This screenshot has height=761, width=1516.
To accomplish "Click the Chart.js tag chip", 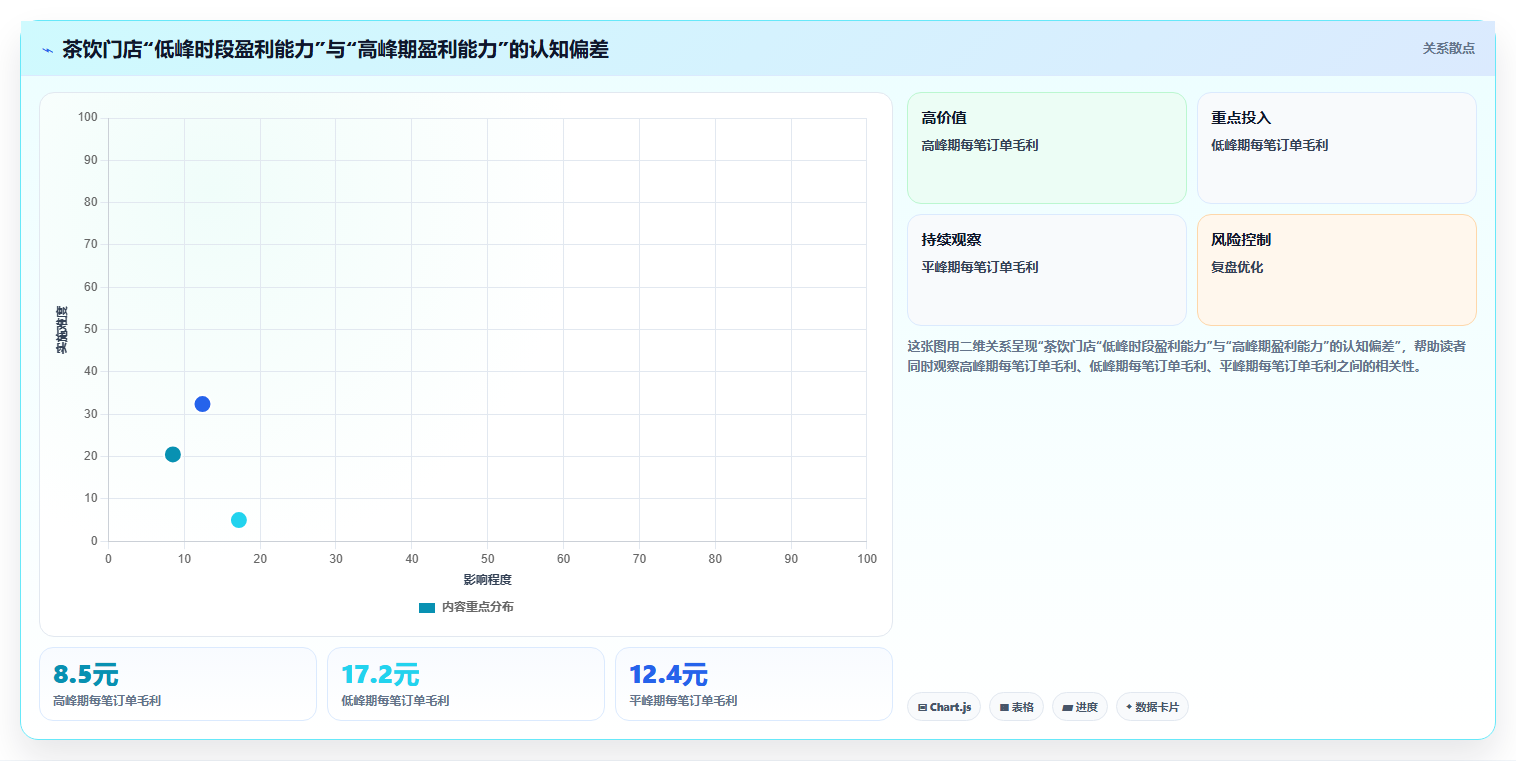I will (x=944, y=707).
